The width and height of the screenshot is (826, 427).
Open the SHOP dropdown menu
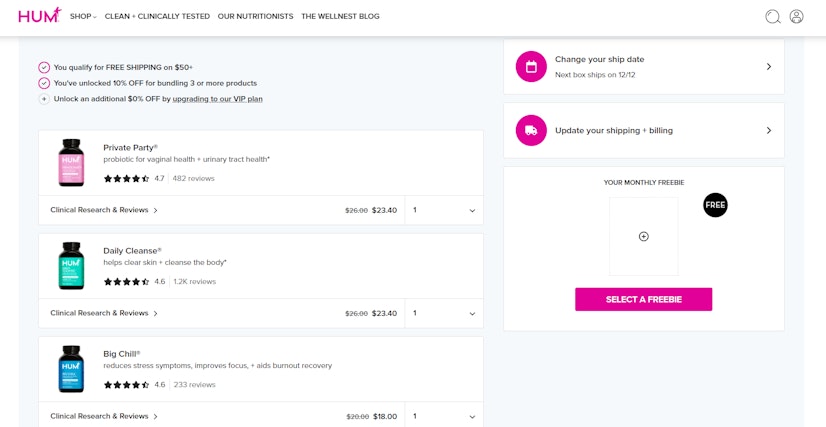(x=83, y=16)
